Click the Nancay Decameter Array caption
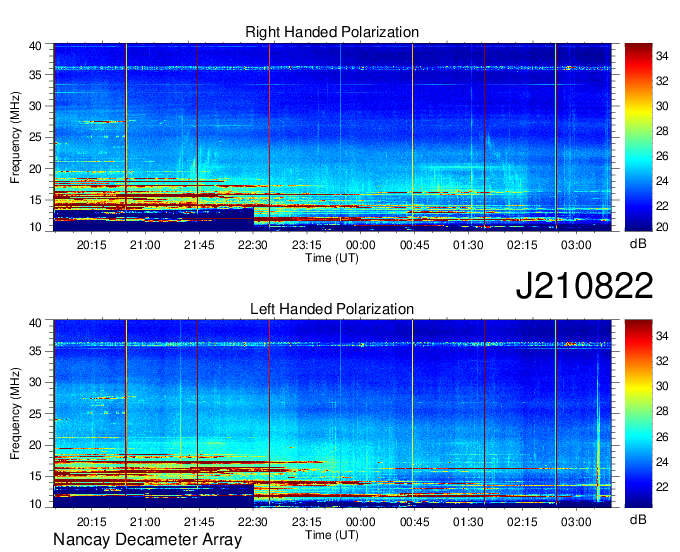The height and width of the screenshot is (552, 680). click(147, 539)
